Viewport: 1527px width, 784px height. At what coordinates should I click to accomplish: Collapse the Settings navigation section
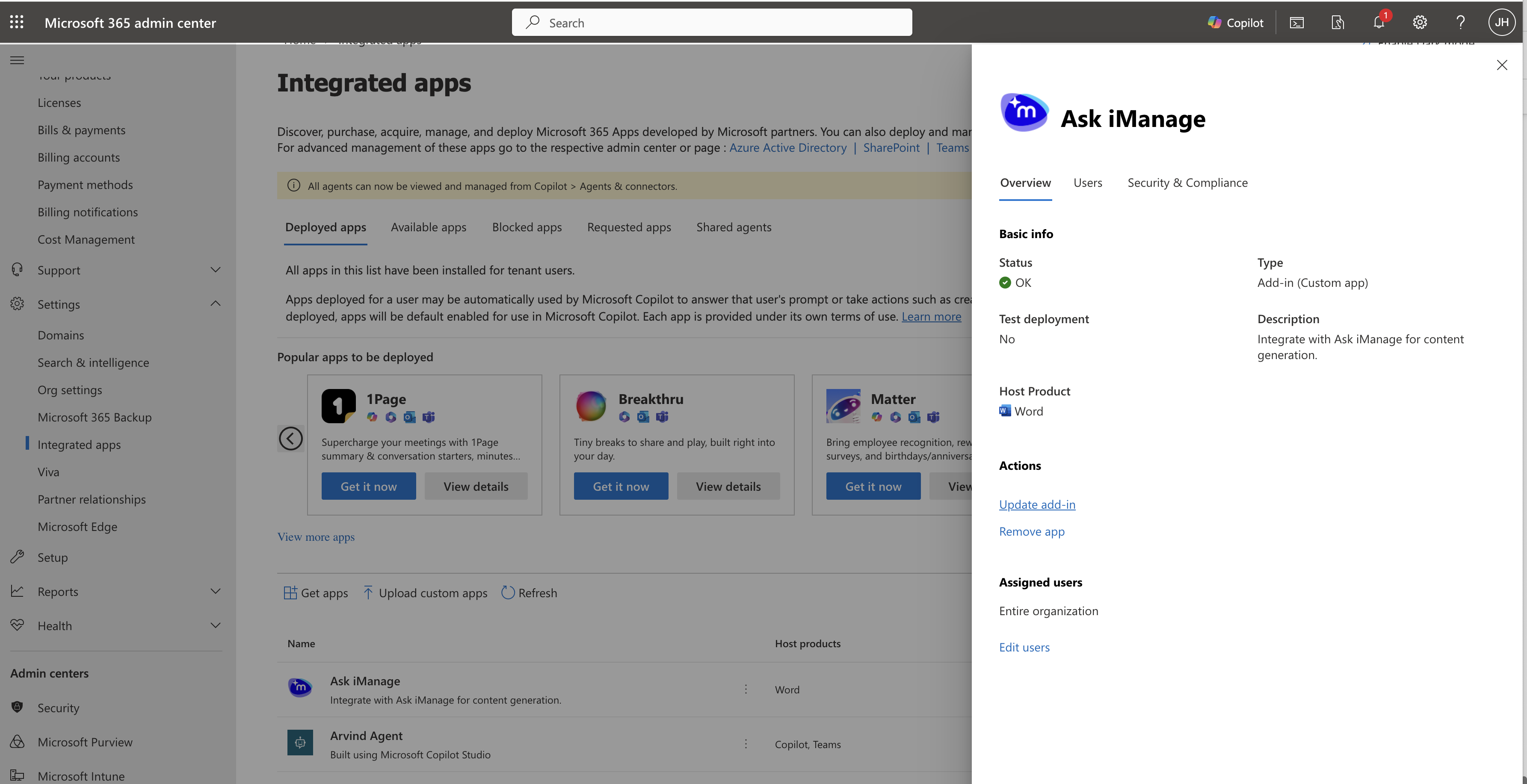215,304
